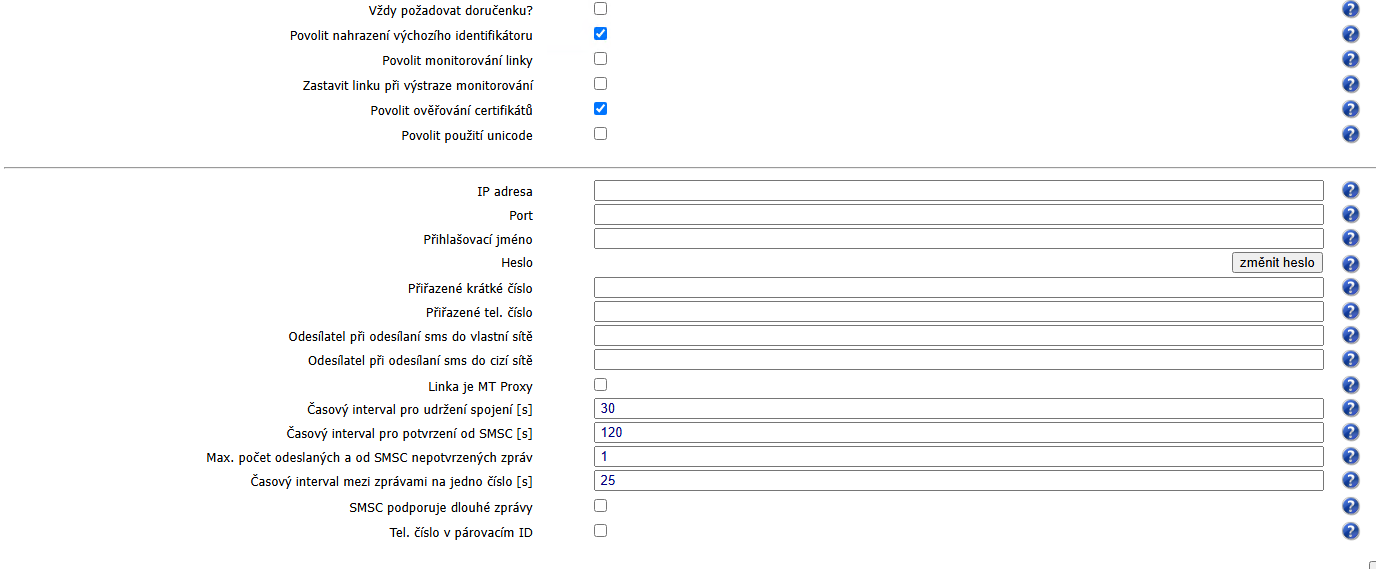Check the Linka je MT Proxy box

point(600,384)
